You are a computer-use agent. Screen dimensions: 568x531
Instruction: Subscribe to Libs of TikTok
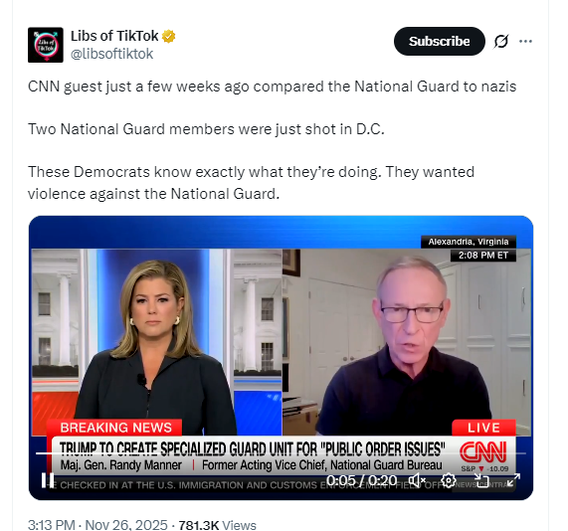click(x=439, y=41)
